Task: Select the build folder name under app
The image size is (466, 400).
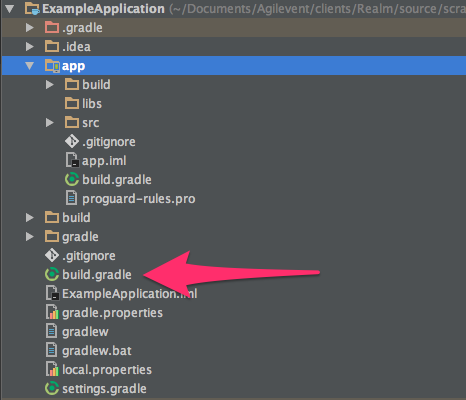Action: tap(96, 85)
